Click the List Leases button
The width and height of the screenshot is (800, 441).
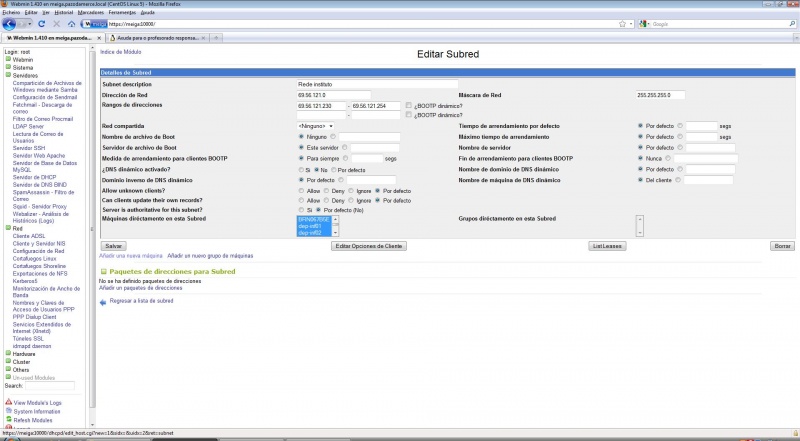coord(607,245)
